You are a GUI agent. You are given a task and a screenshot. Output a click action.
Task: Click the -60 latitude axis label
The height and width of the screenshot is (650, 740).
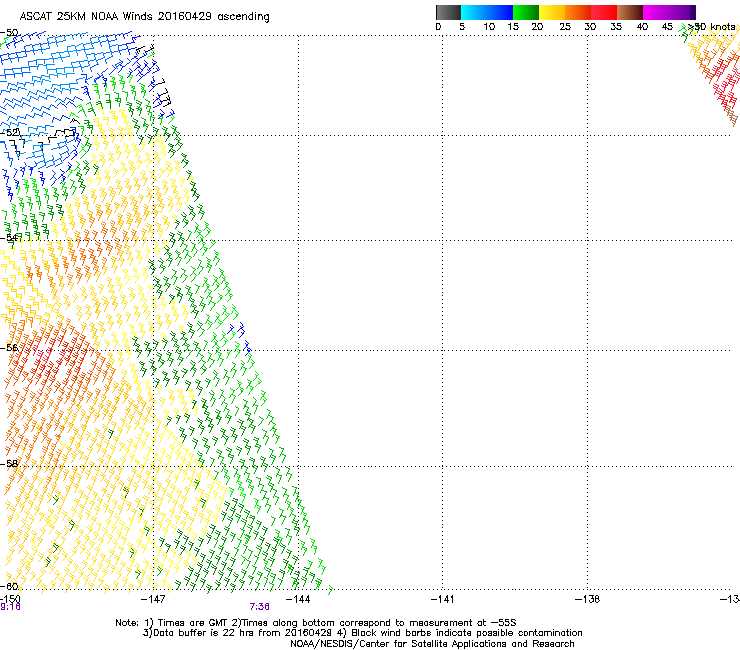point(9,586)
